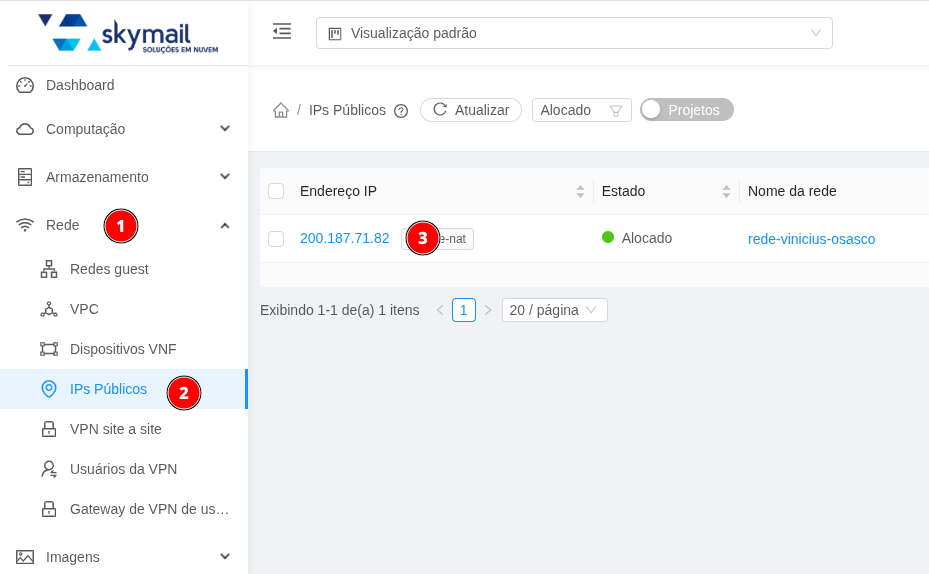Viewport: 929px width, 574px height.
Task: Open Dashboard from the sidebar
Action: pos(80,85)
